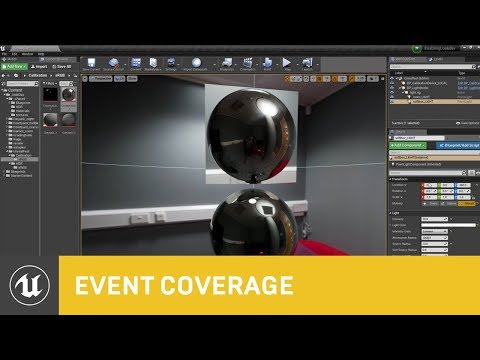Start Play in editor

[x=287, y=63]
